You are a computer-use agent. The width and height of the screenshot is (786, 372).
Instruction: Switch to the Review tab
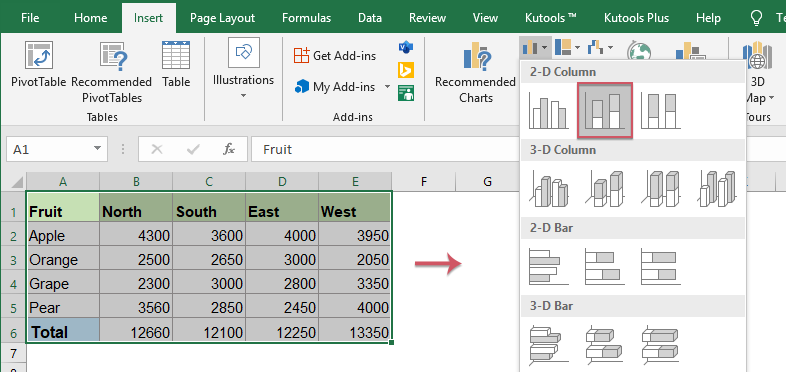(x=427, y=18)
